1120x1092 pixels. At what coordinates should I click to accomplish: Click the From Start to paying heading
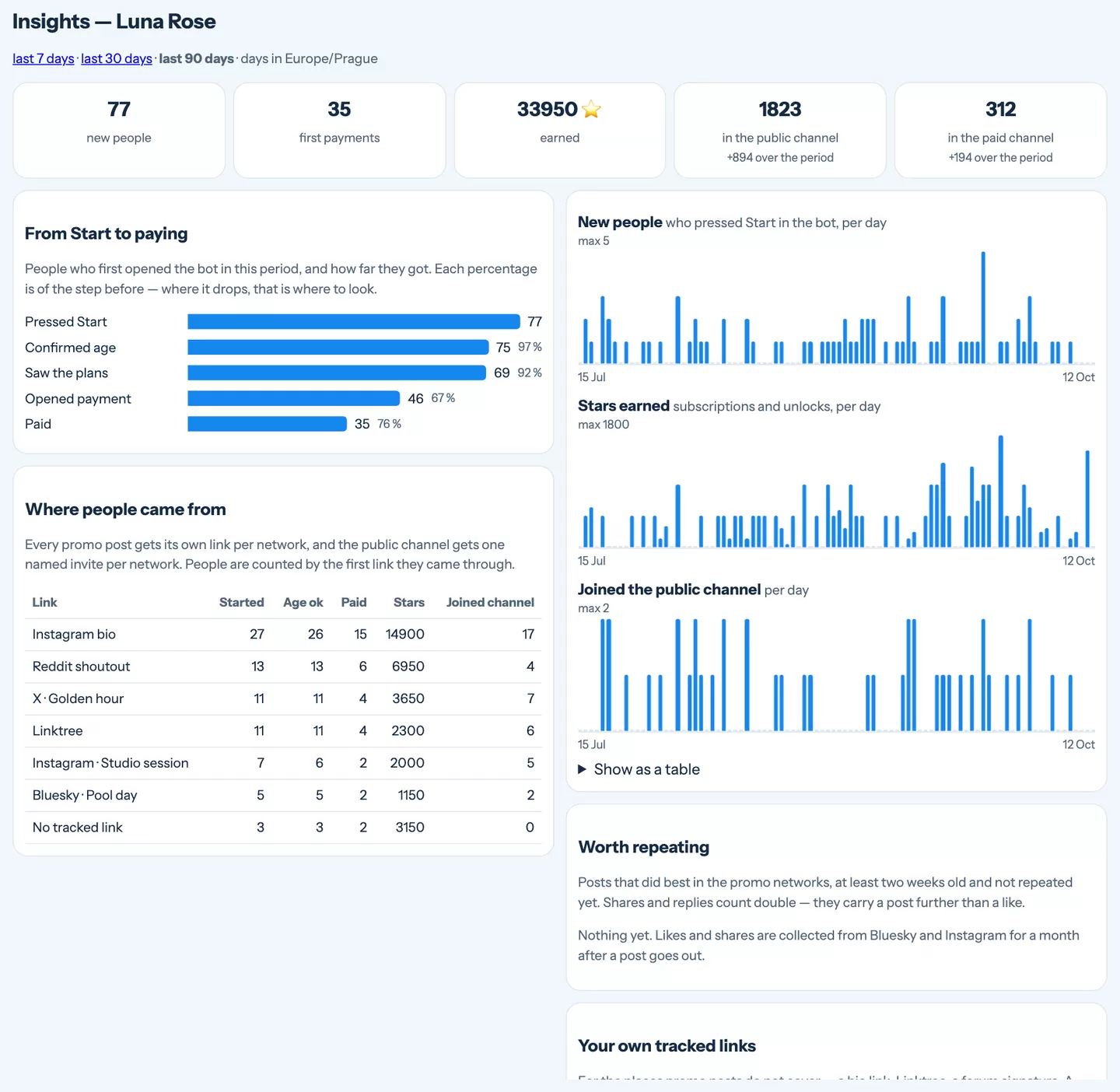point(107,233)
